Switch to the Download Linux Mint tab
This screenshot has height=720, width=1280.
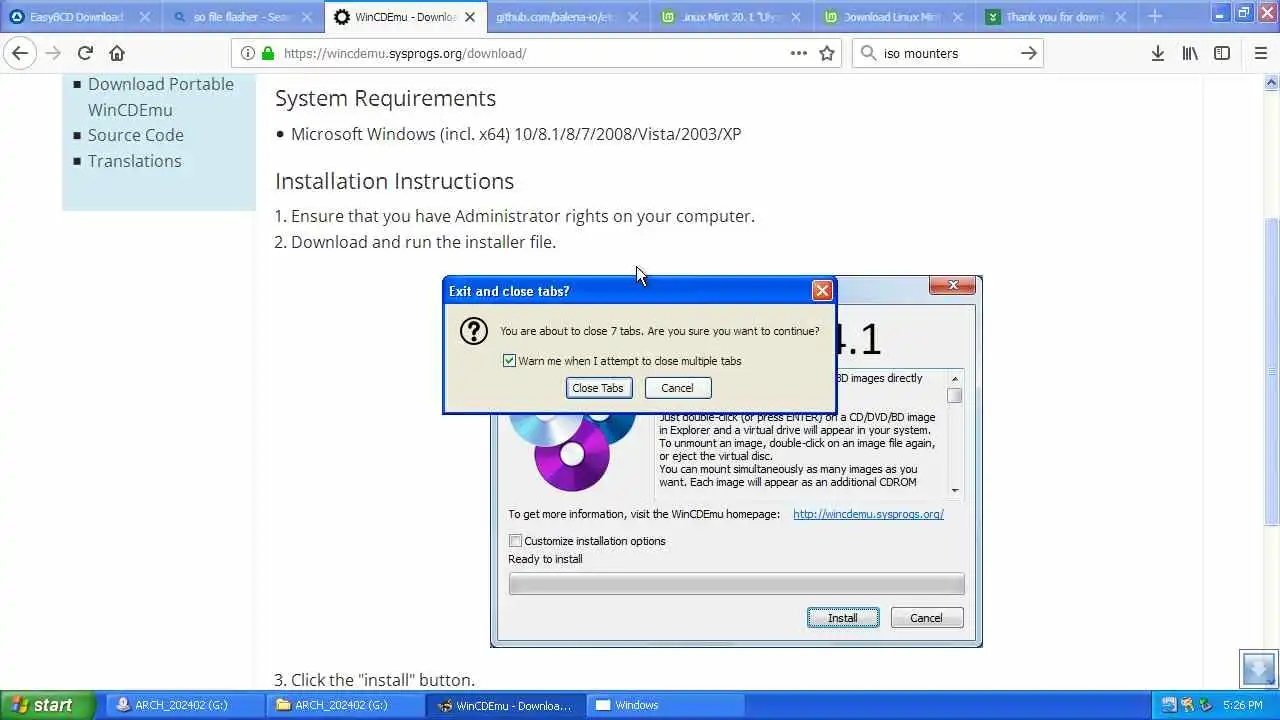coord(892,17)
